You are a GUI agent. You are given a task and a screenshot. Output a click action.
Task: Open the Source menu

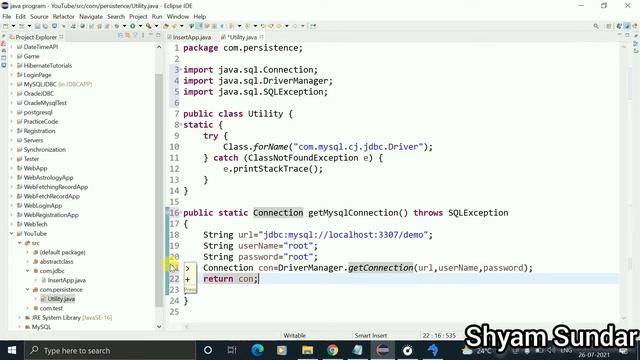point(39,16)
